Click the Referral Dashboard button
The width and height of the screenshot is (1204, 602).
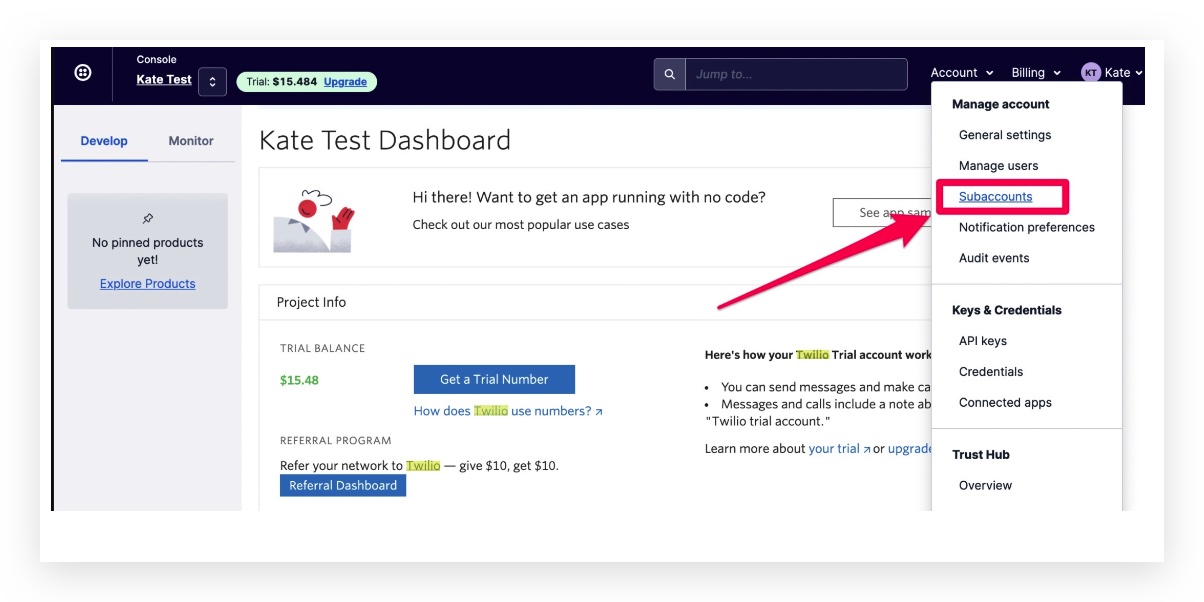[x=343, y=486]
